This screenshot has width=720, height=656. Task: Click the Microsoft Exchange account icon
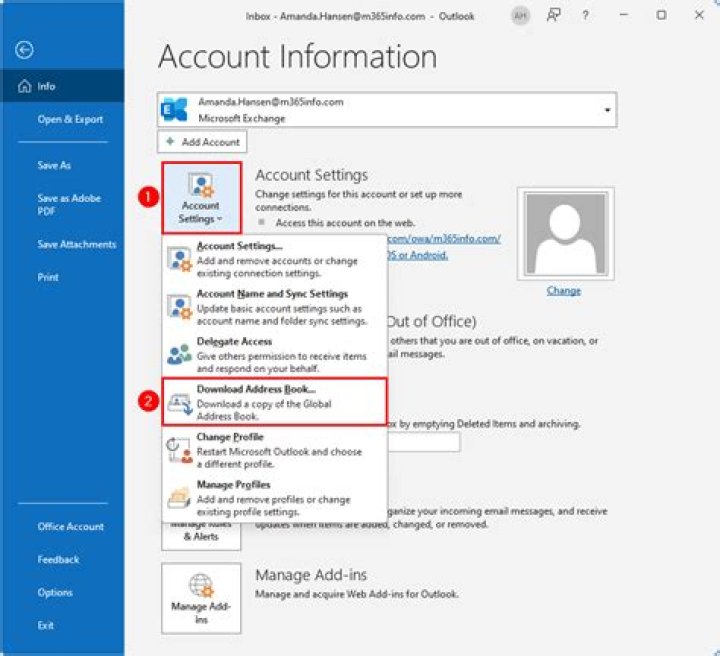pyautogui.click(x=174, y=110)
